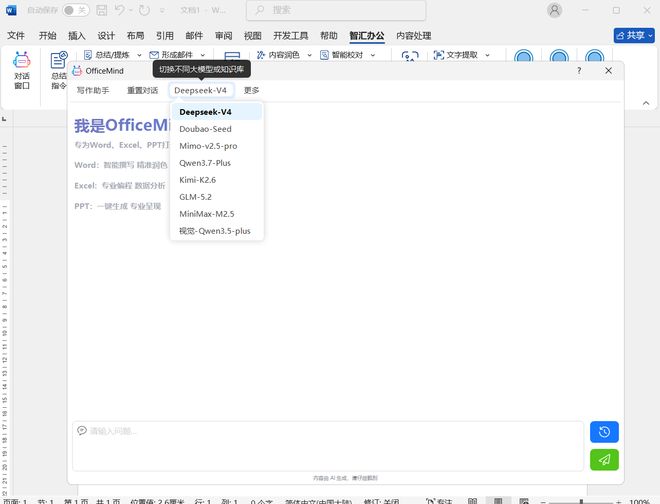Switch to print layout view icon
This screenshot has height=504, width=660.
click(x=498, y=501)
